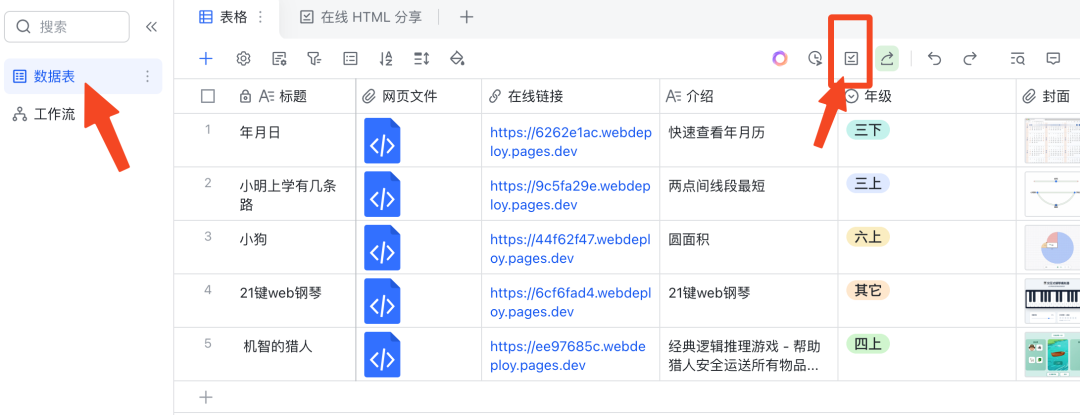Image resolution: width=1080 pixels, height=415 pixels.
Task: Open HTML file icon in 年月日 row
Action: [382, 140]
